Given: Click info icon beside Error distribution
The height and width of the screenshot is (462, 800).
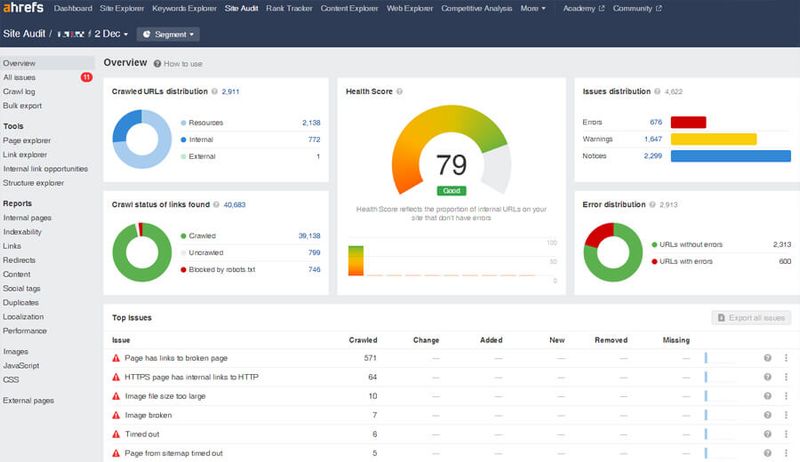Looking at the screenshot, I should coord(652,204).
